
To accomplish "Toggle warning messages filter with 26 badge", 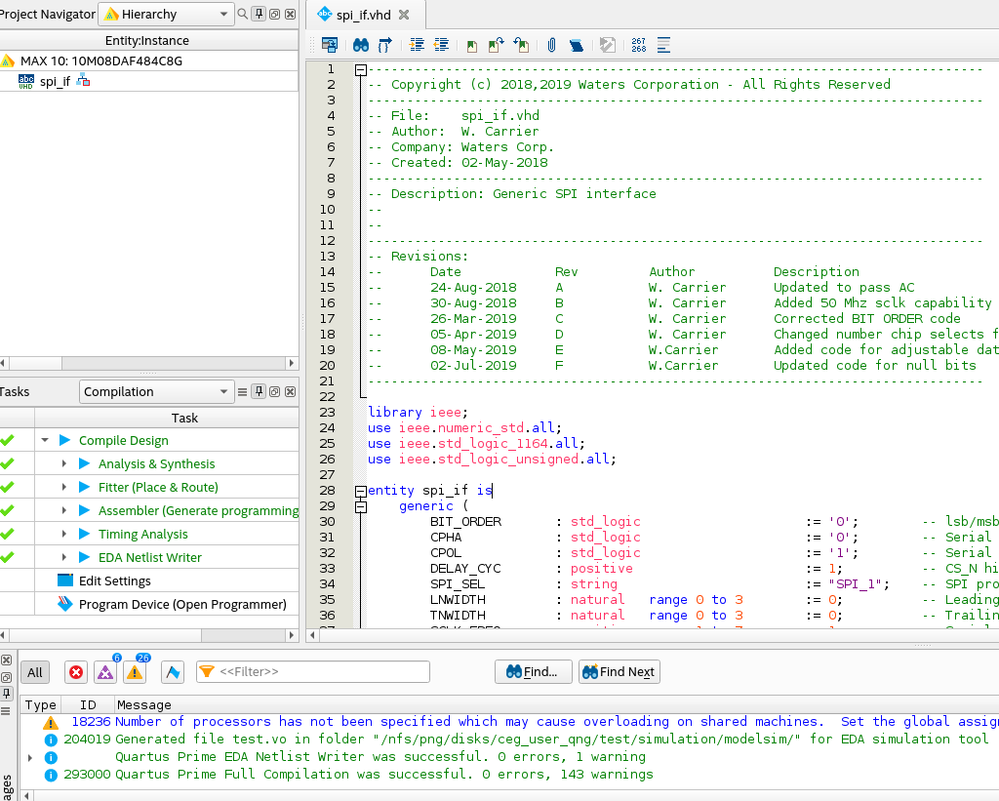I will [x=135, y=672].
